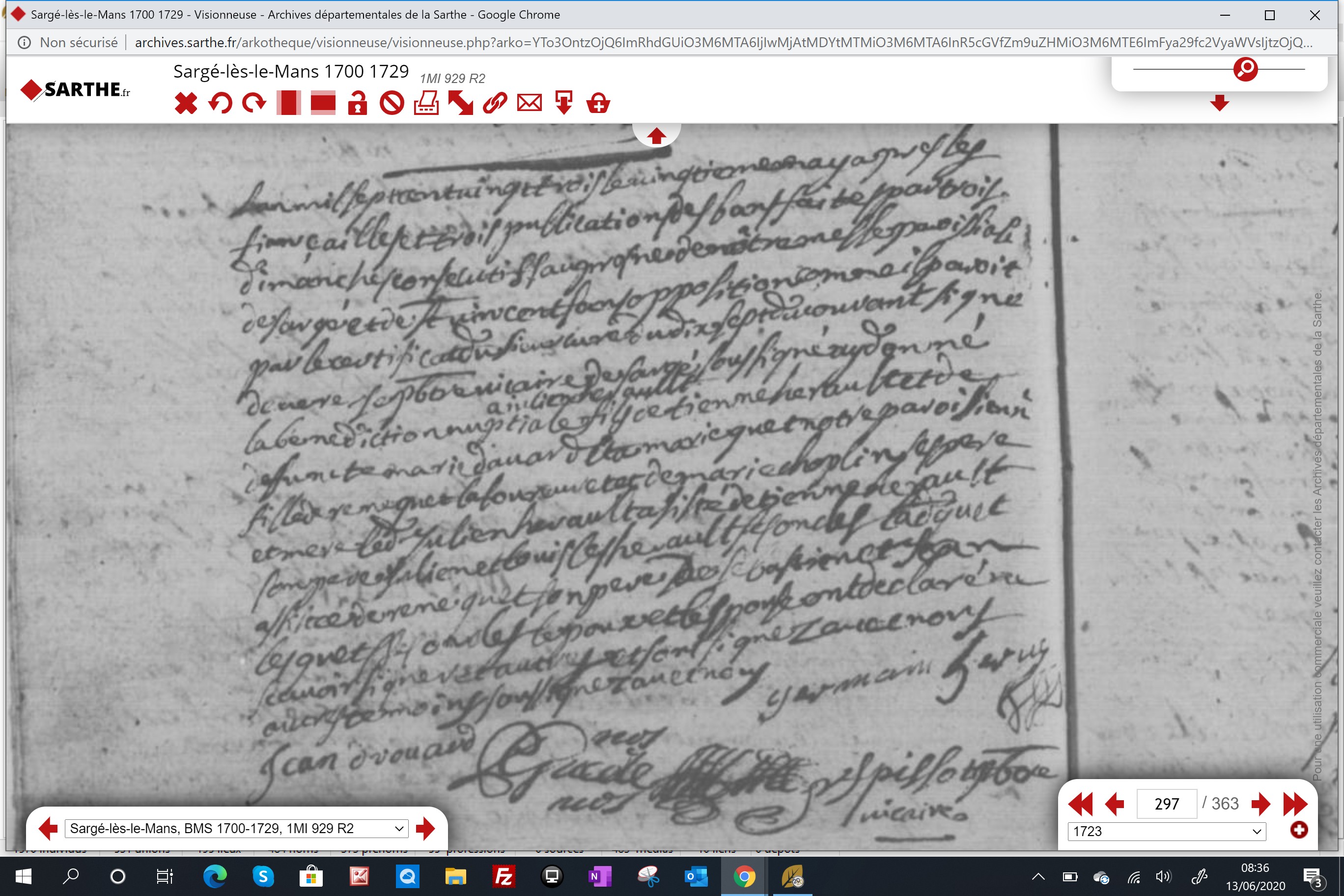
Task: Send page by email envelope icon
Action: [529, 104]
